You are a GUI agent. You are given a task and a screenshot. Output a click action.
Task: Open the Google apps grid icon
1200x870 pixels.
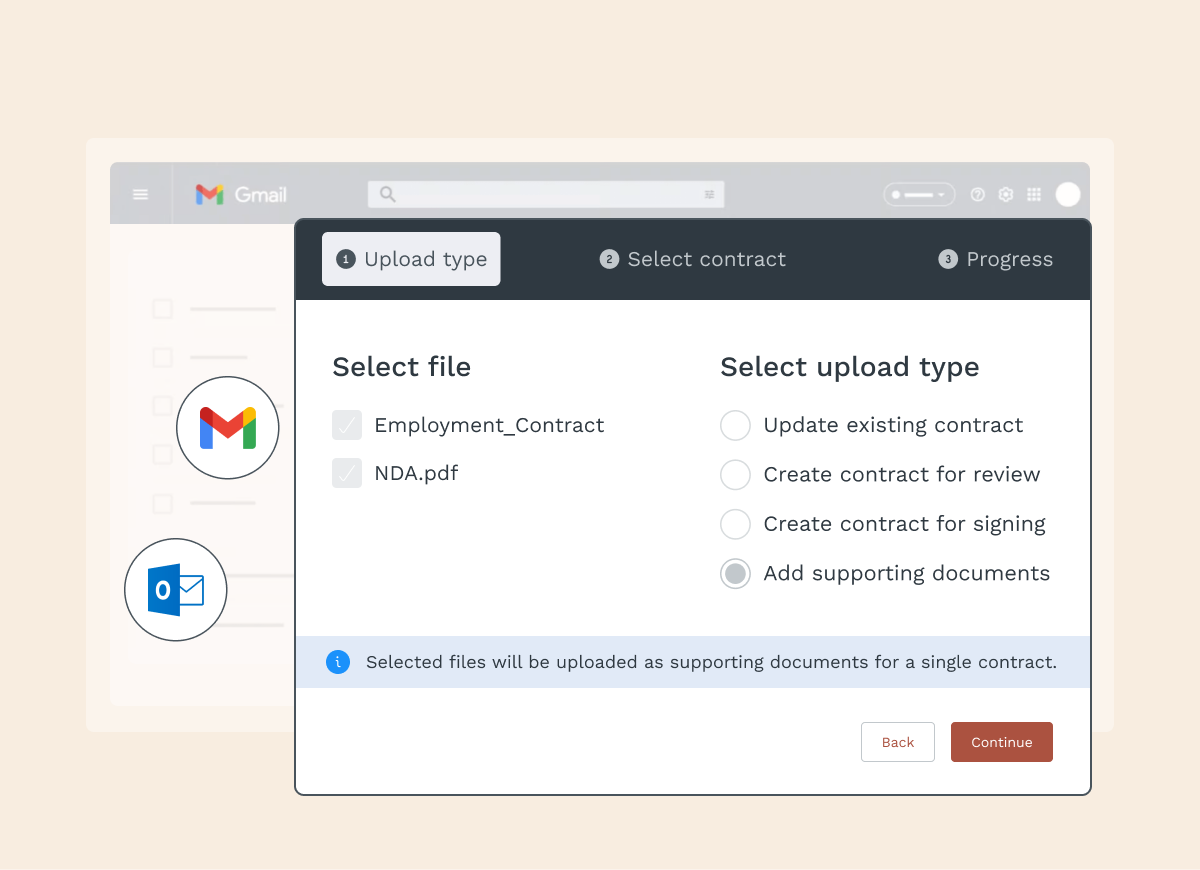[1034, 194]
